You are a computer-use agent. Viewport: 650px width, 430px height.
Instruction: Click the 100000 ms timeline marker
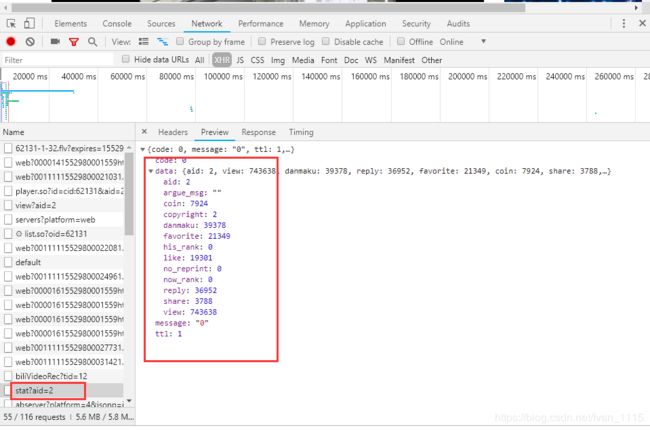223,77
